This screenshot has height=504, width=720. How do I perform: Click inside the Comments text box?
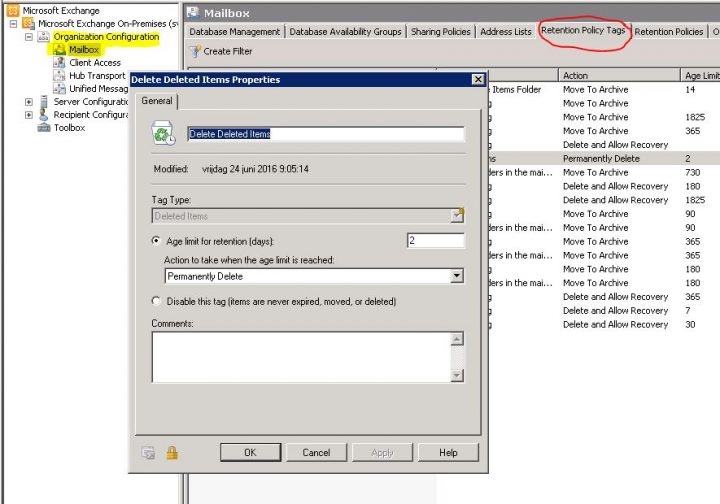point(301,357)
